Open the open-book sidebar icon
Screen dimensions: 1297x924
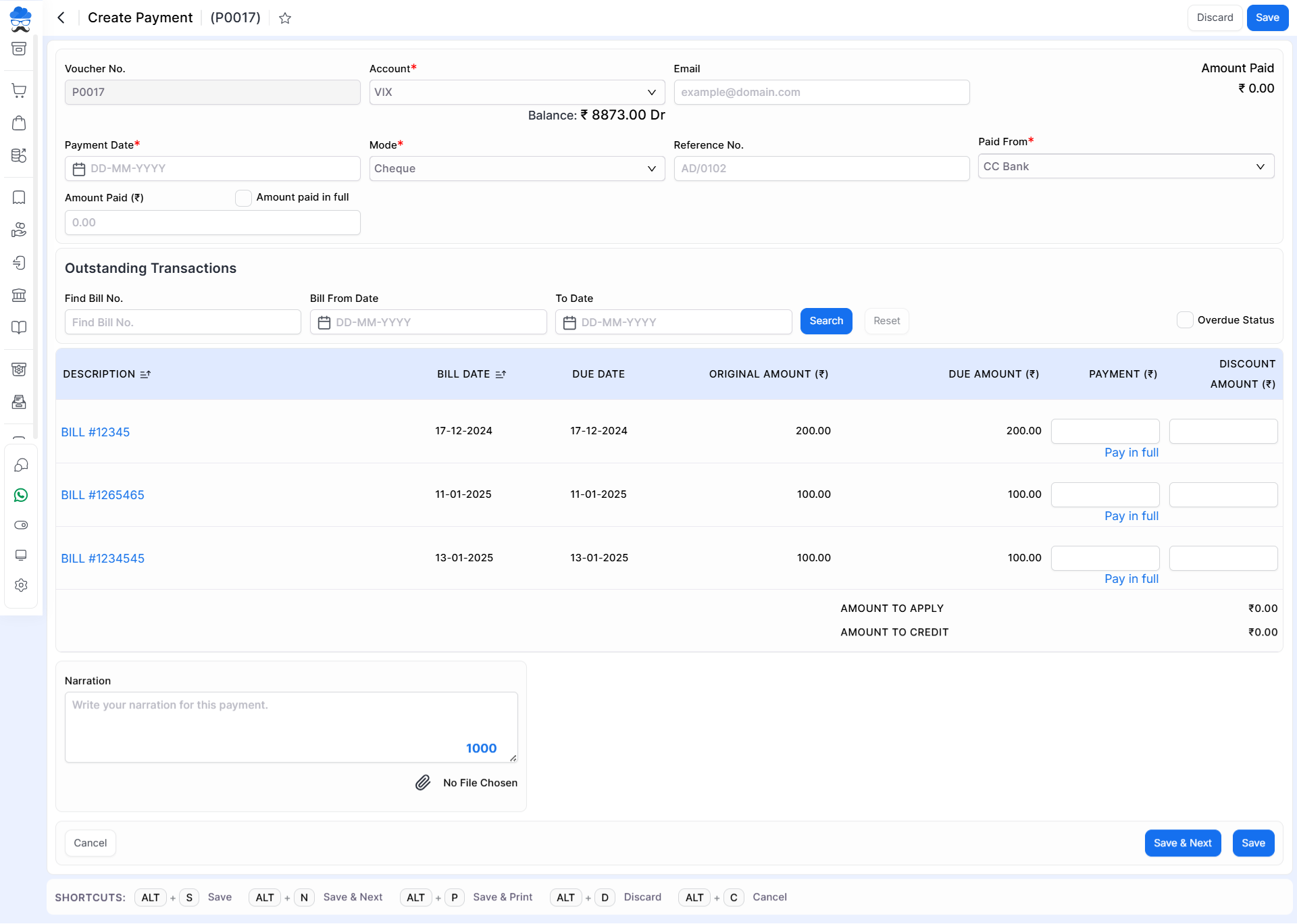pos(19,327)
